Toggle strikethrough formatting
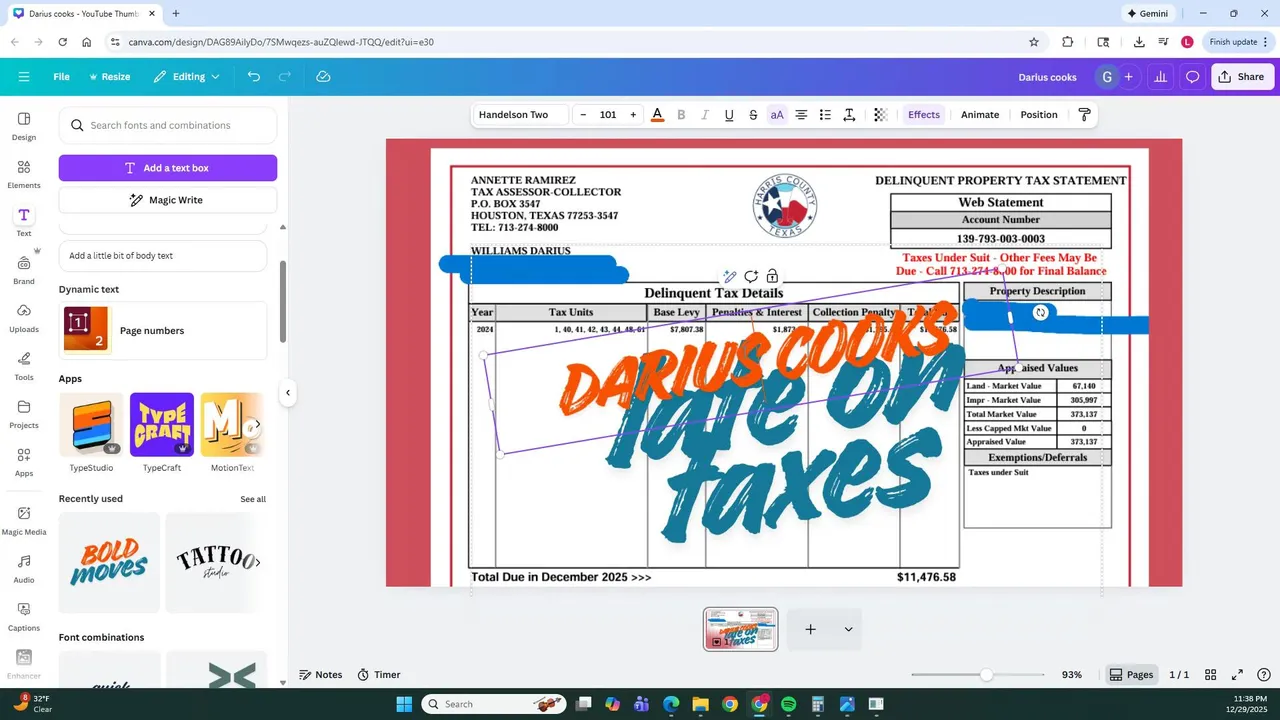1280x720 pixels. tap(753, 115)
